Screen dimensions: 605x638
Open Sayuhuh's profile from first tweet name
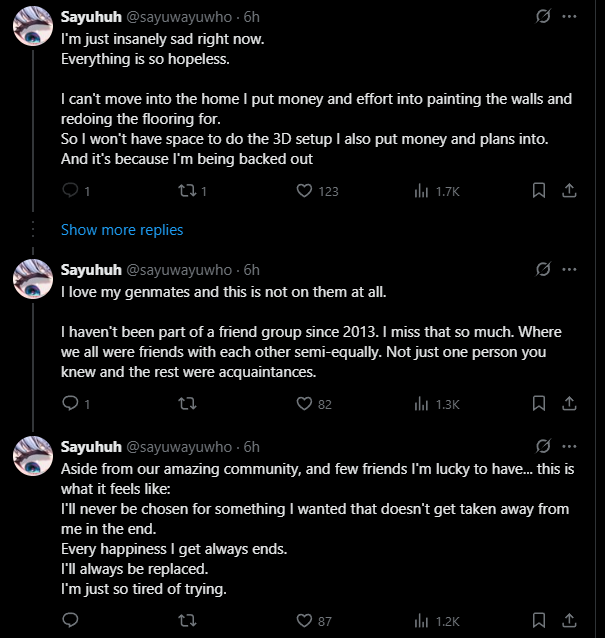(90, 17)
